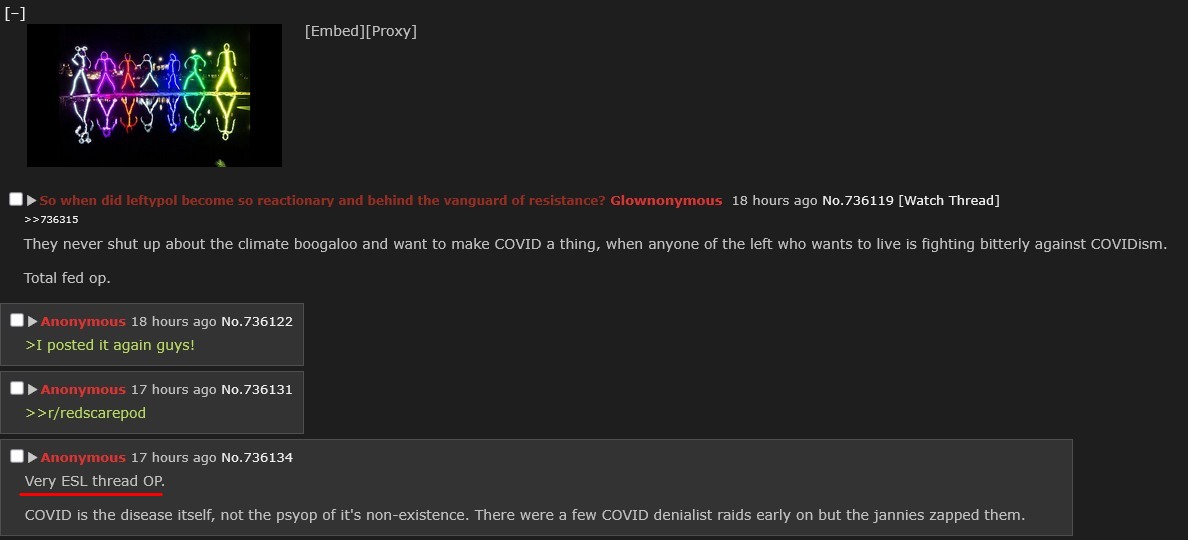The height and width of the screenshot is (540, 1188).
Task: Open post menu arrow for post 736122
Action: pos(33,321)
